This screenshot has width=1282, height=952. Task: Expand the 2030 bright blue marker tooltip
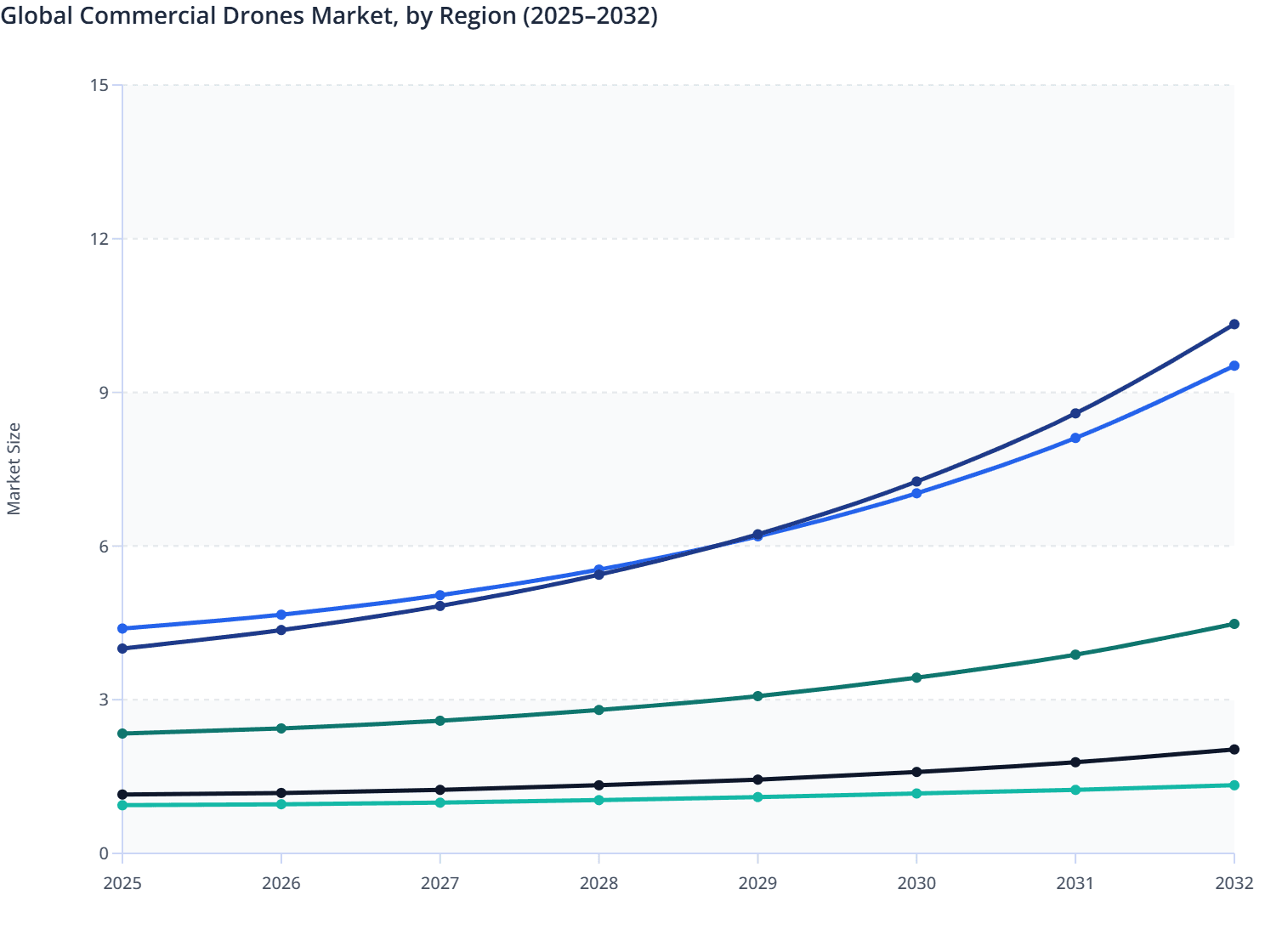[x=915, y=494]
